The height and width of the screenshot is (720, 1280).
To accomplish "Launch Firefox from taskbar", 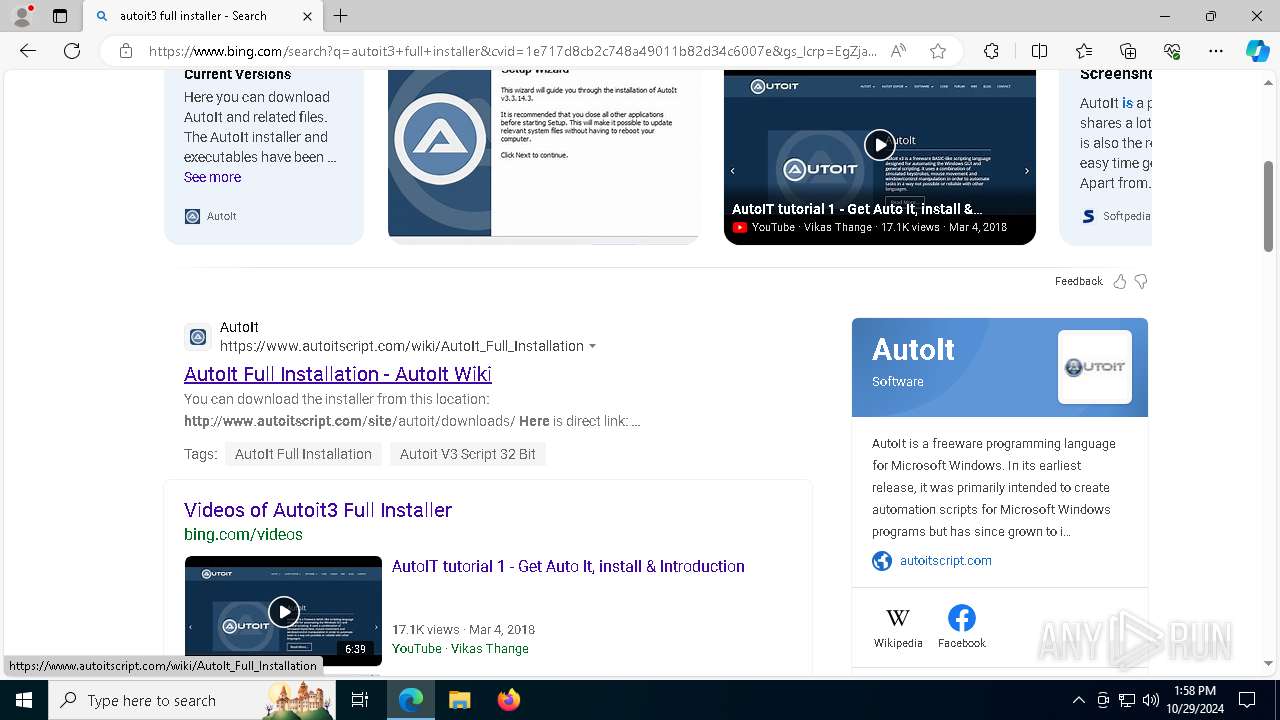I will pos(508,700).
